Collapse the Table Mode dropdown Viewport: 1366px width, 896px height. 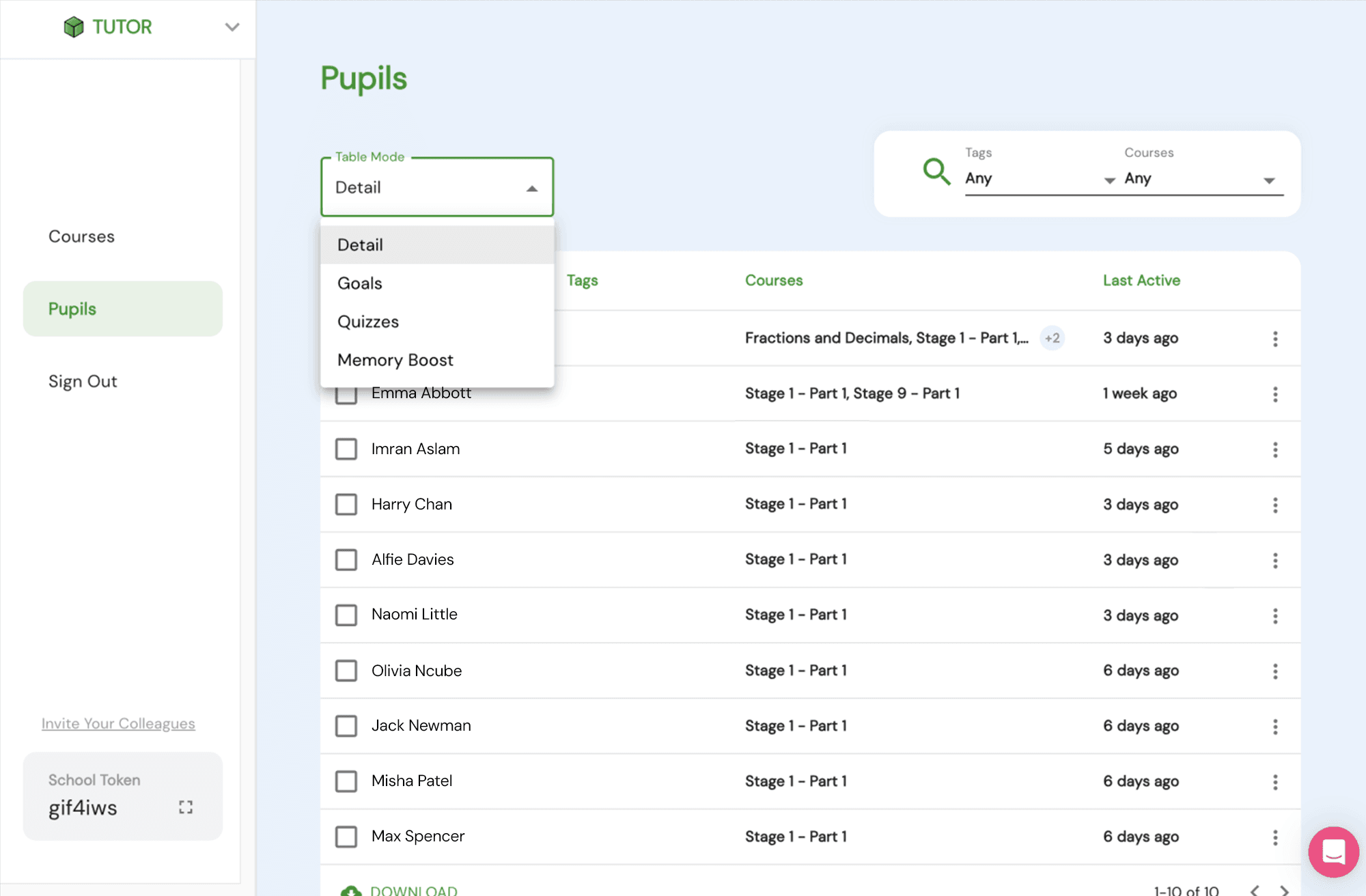(531, 188)
